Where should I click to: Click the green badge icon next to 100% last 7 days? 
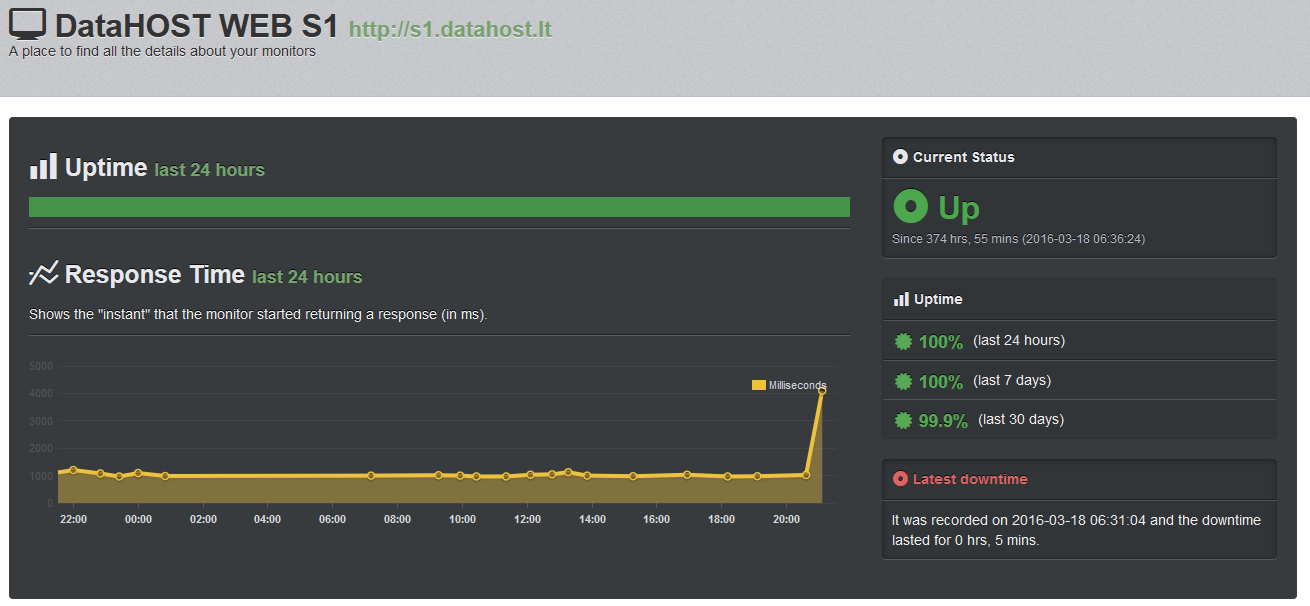[x=903, y=381]
